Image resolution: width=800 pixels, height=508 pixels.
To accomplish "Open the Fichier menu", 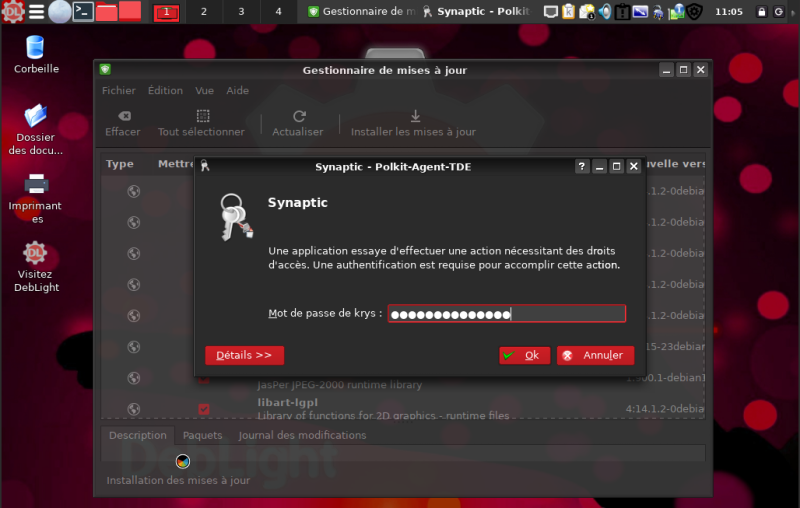I will (118, 90).
